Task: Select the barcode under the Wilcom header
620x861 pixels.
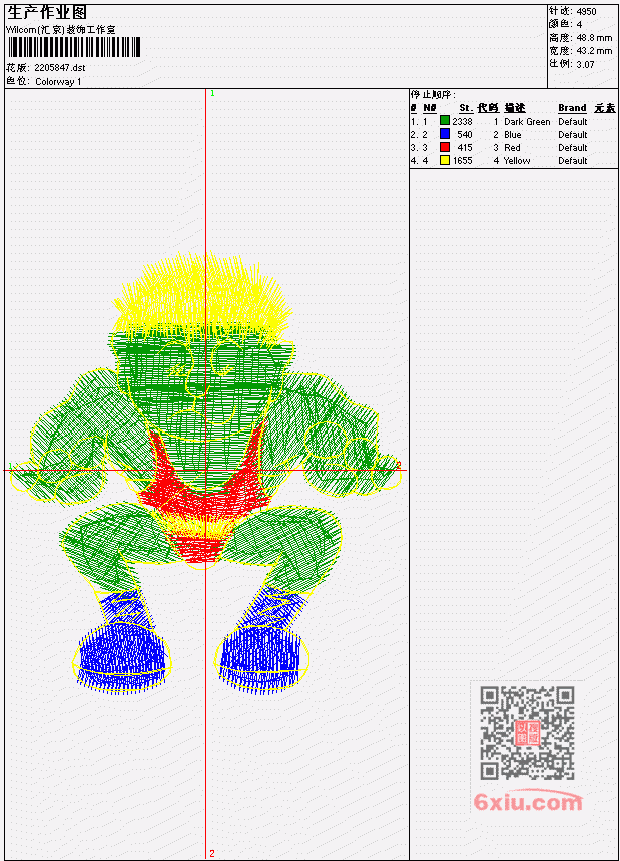Action: click(74, 47)
